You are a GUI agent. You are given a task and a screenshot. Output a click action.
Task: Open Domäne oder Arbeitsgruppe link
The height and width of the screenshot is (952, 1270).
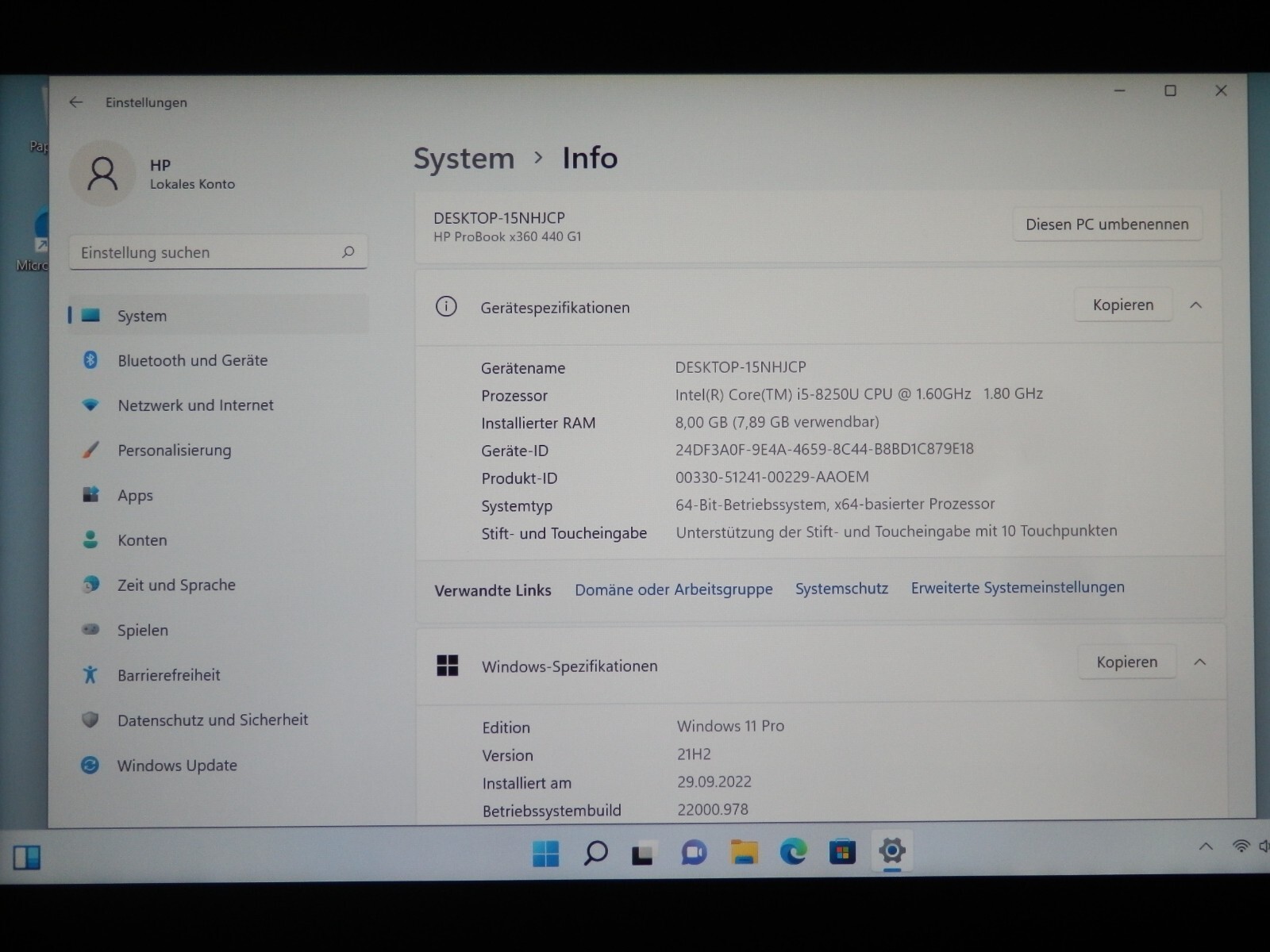(x=674, y=589)
